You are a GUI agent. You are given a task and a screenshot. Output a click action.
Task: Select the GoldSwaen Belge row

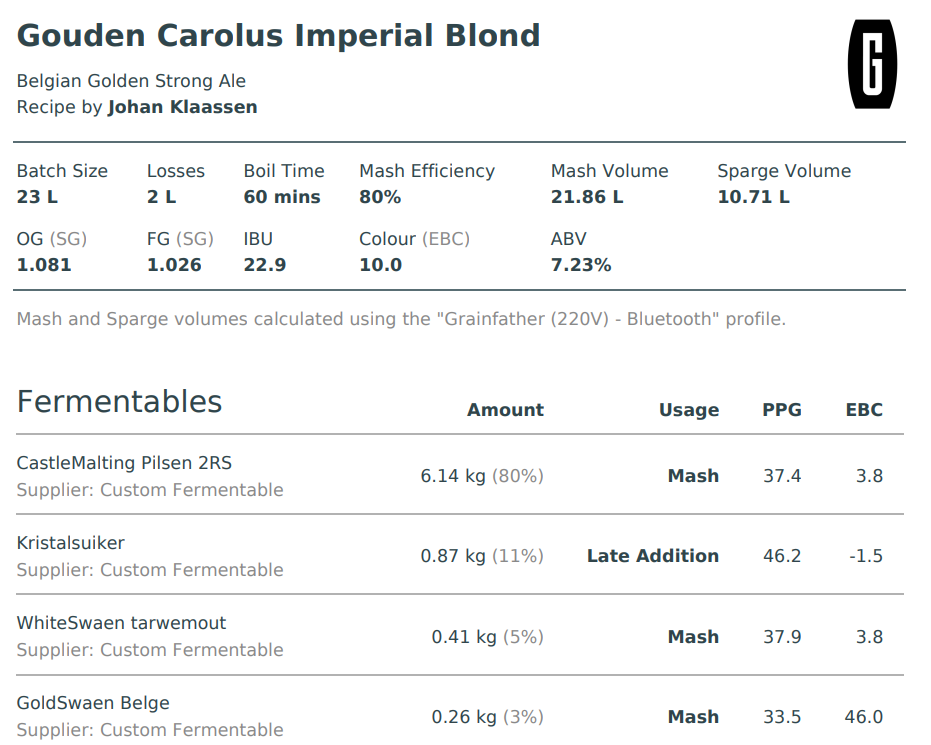460,711
